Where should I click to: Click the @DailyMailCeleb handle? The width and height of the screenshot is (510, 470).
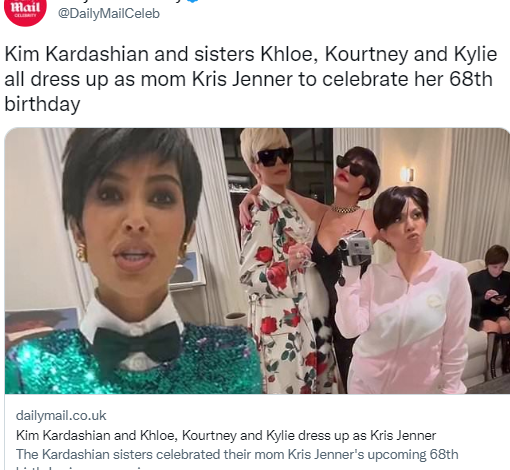pos(109,14)
